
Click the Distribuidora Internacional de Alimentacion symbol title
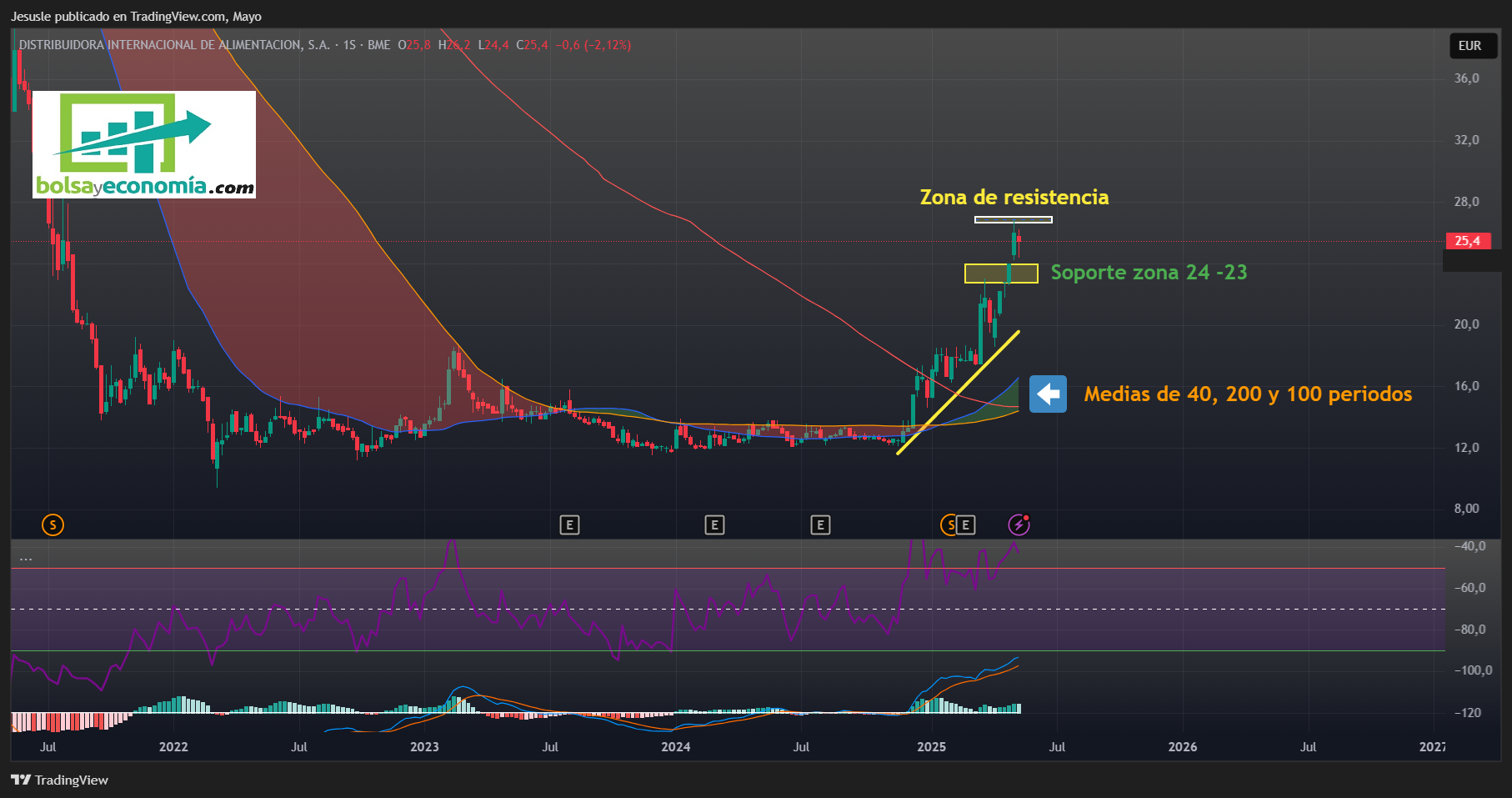[173, 45]
